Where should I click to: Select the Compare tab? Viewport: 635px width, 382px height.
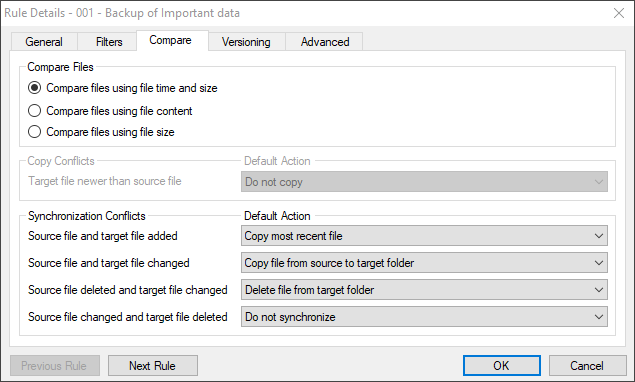170,40
